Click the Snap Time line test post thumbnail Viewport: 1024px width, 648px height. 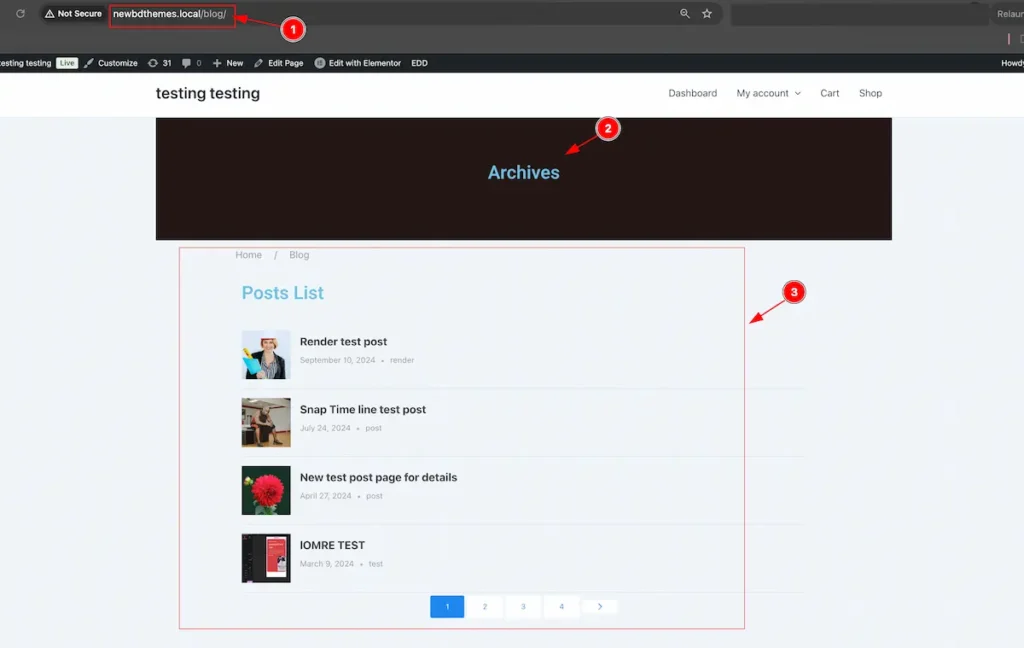[266, 422]
